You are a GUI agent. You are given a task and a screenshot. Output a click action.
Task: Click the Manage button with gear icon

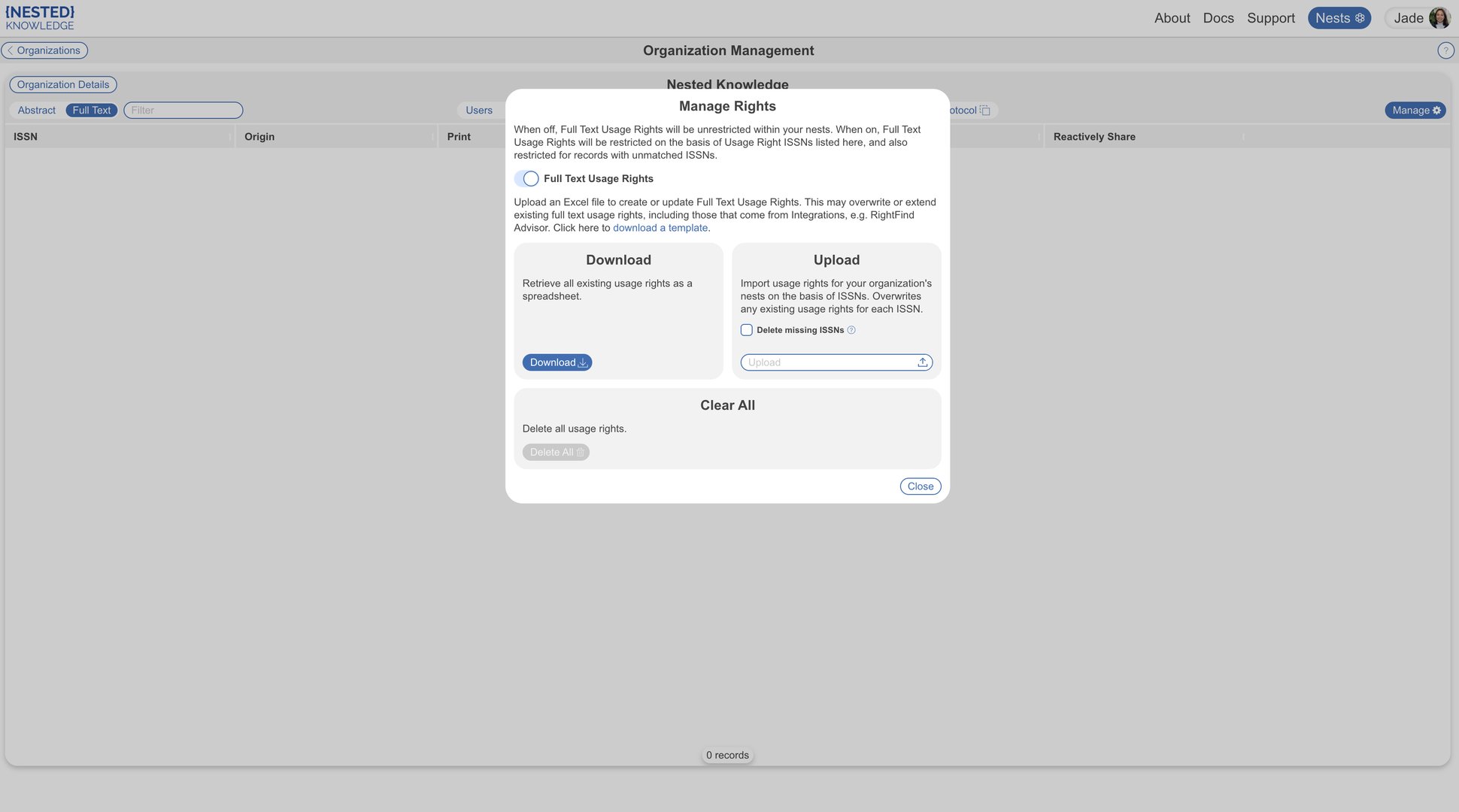pos(1415,110)
